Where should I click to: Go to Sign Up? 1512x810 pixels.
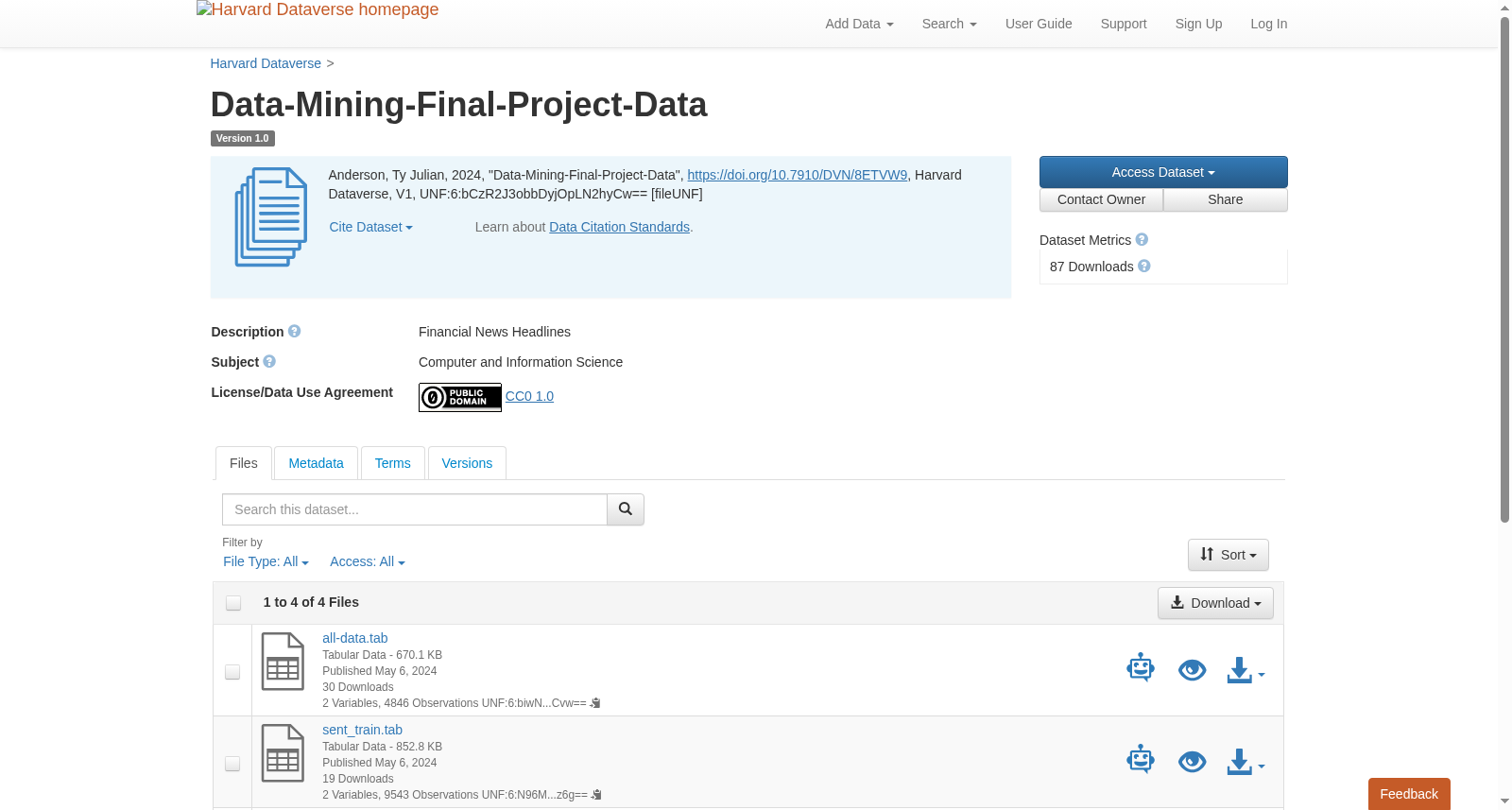tap(1198, 24)
